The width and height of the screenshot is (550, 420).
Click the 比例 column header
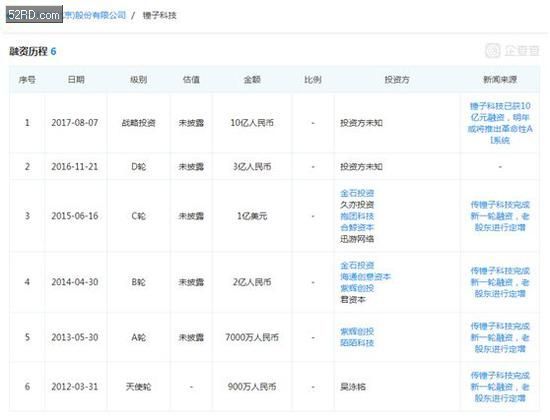tap(313, 80)
